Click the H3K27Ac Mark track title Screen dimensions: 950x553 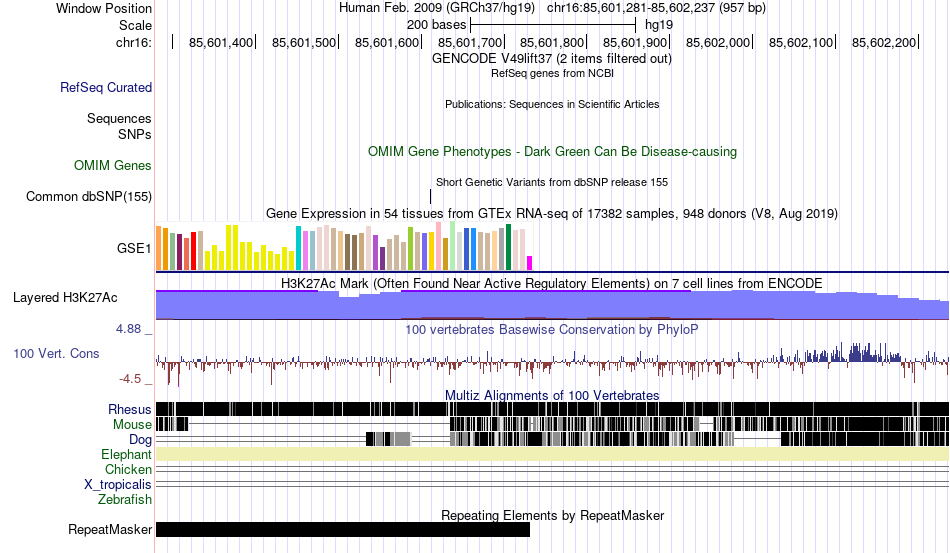(552, 283)
